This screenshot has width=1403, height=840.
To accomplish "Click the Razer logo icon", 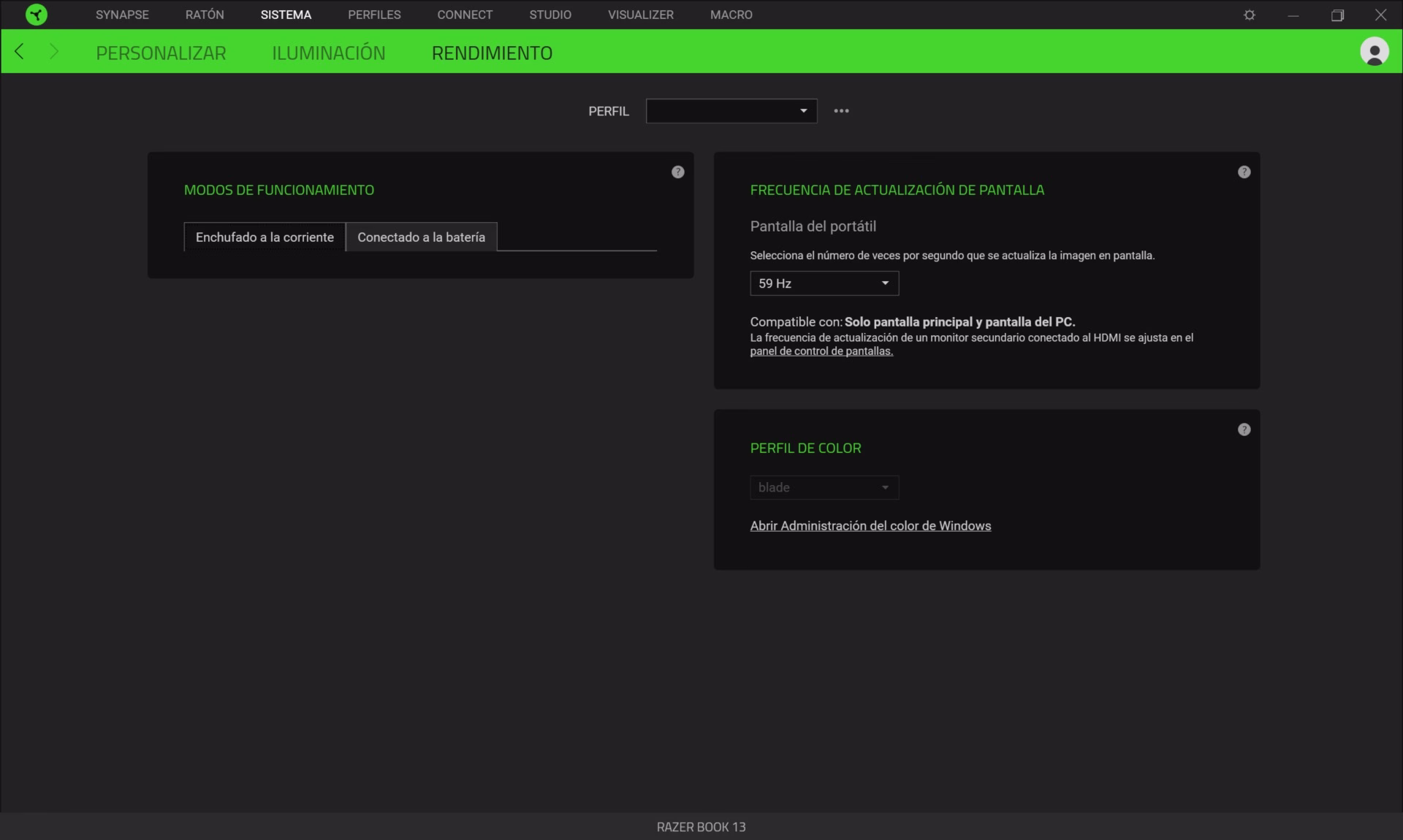I will (x=36, y=15).
